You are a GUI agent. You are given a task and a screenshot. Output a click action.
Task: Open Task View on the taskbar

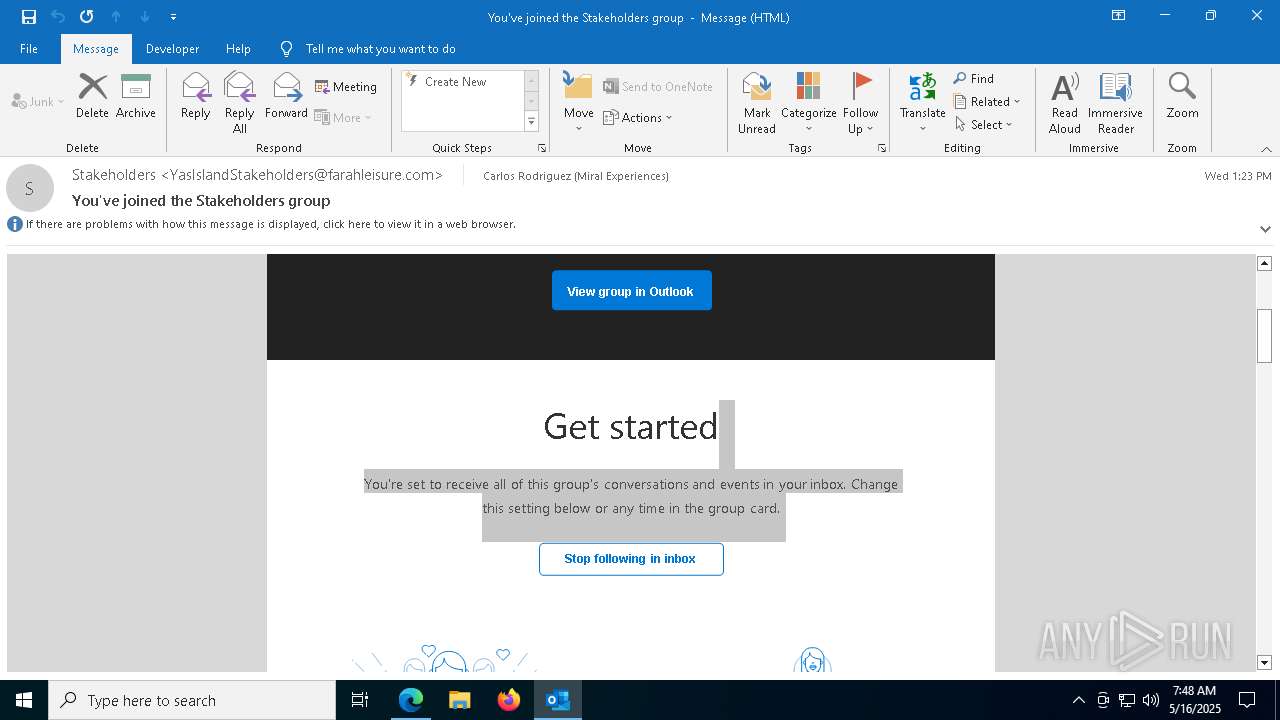pyautogui.click(x=360, y=700)
